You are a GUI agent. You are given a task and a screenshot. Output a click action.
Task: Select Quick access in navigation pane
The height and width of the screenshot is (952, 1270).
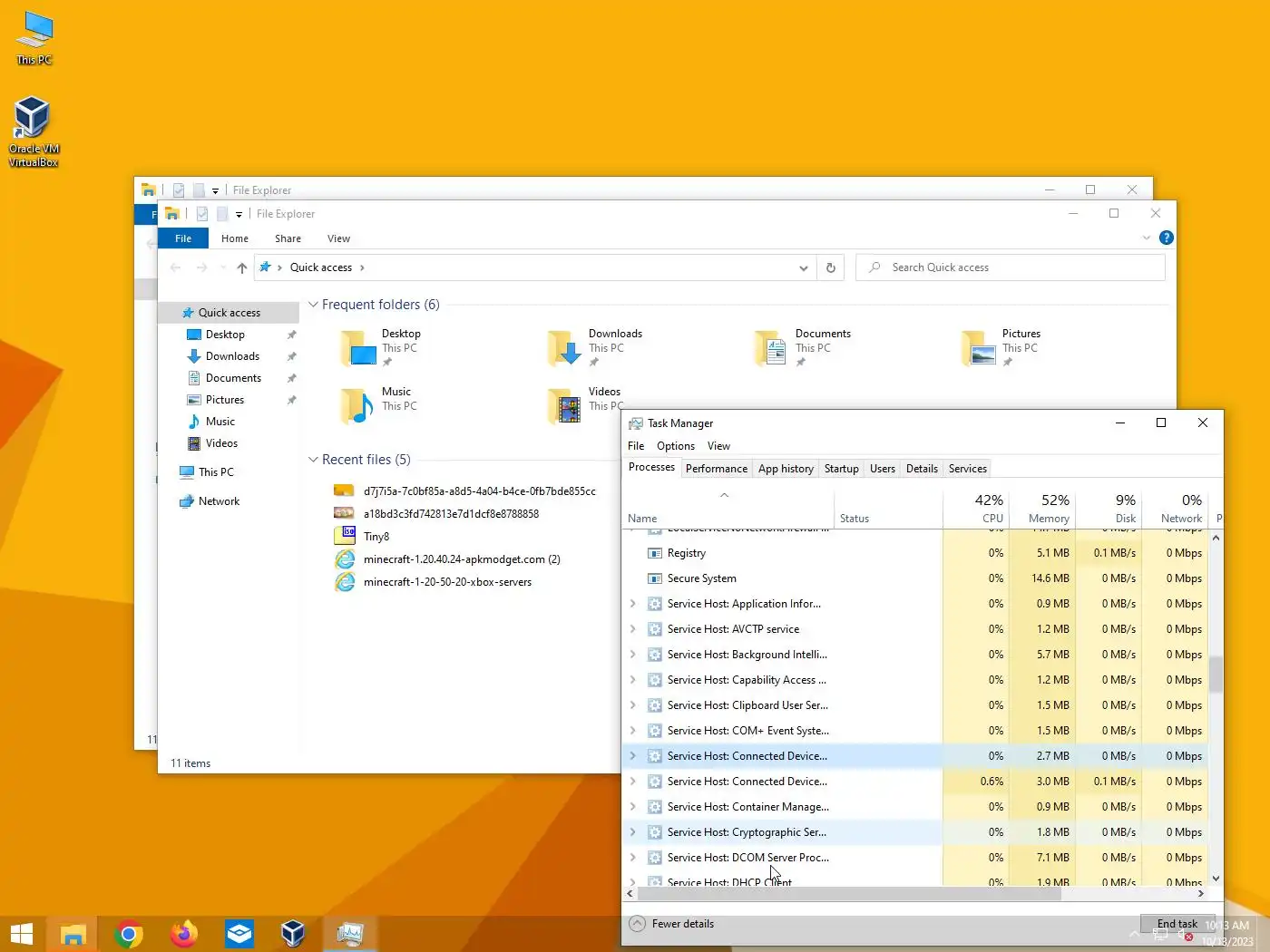point(229,313)
